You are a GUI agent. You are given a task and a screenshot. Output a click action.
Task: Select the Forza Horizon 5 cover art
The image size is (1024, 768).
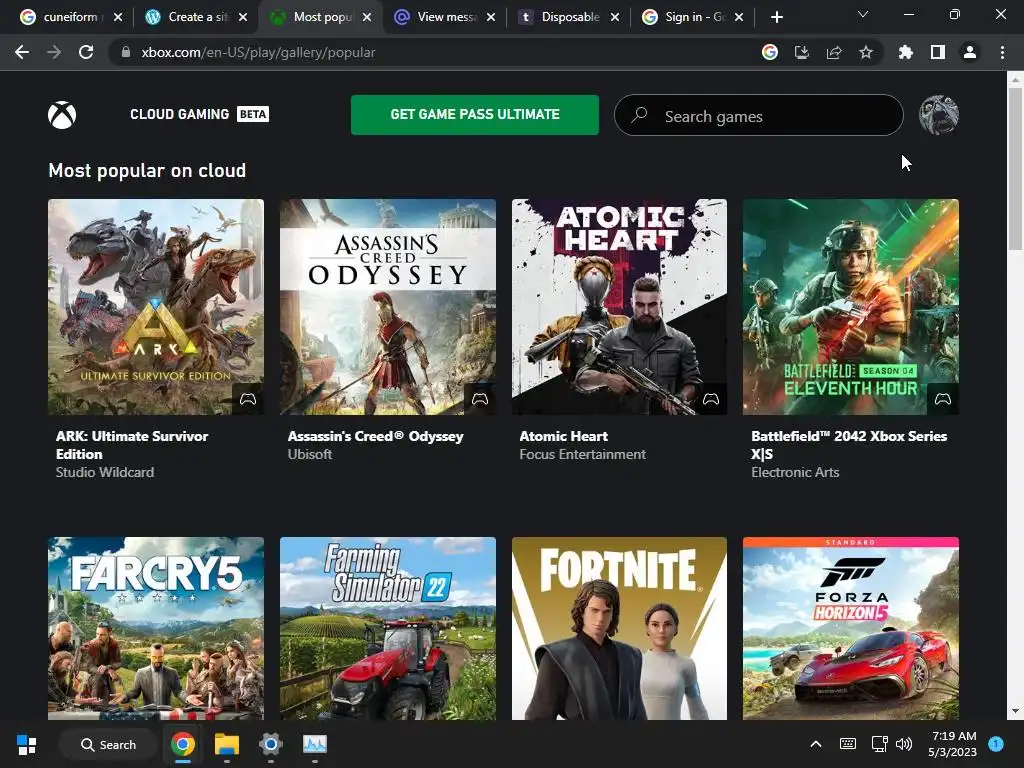tap(851, 628)
